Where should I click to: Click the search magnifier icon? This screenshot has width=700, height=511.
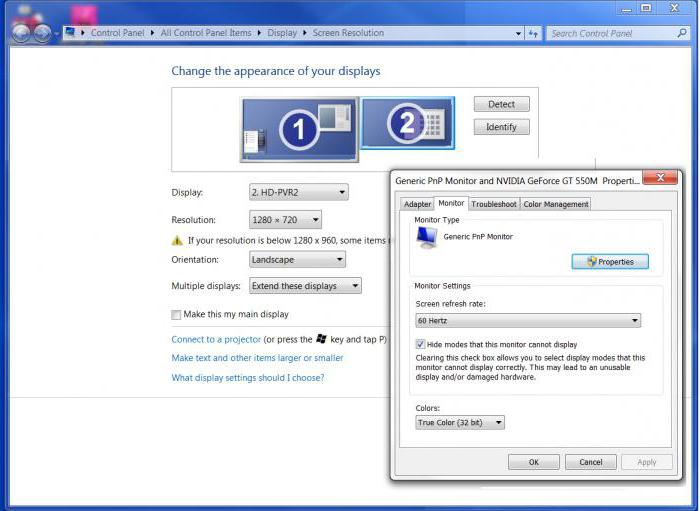(x=681, y=33)
